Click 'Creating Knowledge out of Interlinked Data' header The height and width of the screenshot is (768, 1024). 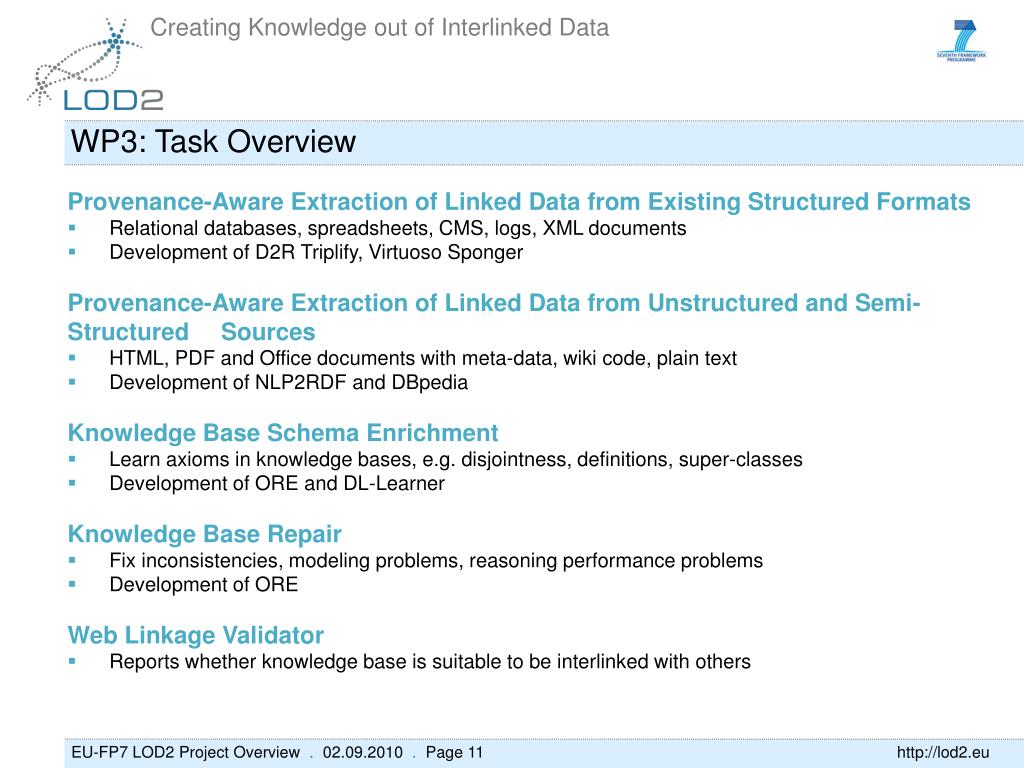tap(379, 28)
